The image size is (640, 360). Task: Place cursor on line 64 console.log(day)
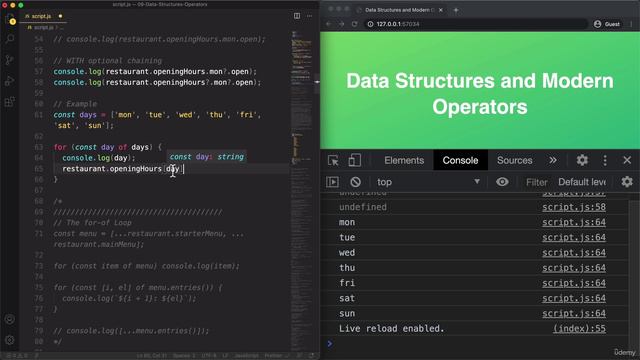point(98,158)
